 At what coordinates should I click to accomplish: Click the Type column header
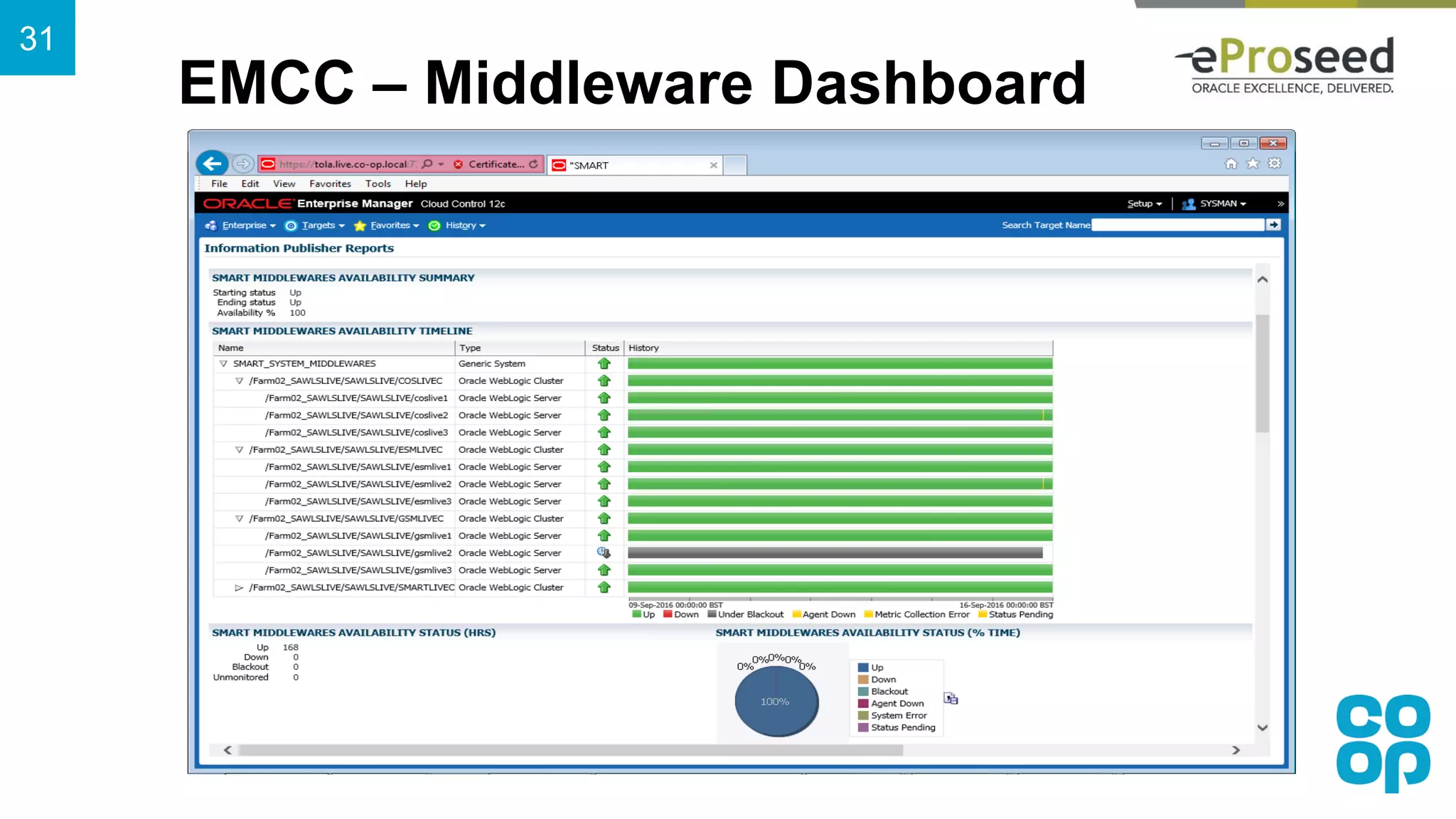[x=520, y=348]
